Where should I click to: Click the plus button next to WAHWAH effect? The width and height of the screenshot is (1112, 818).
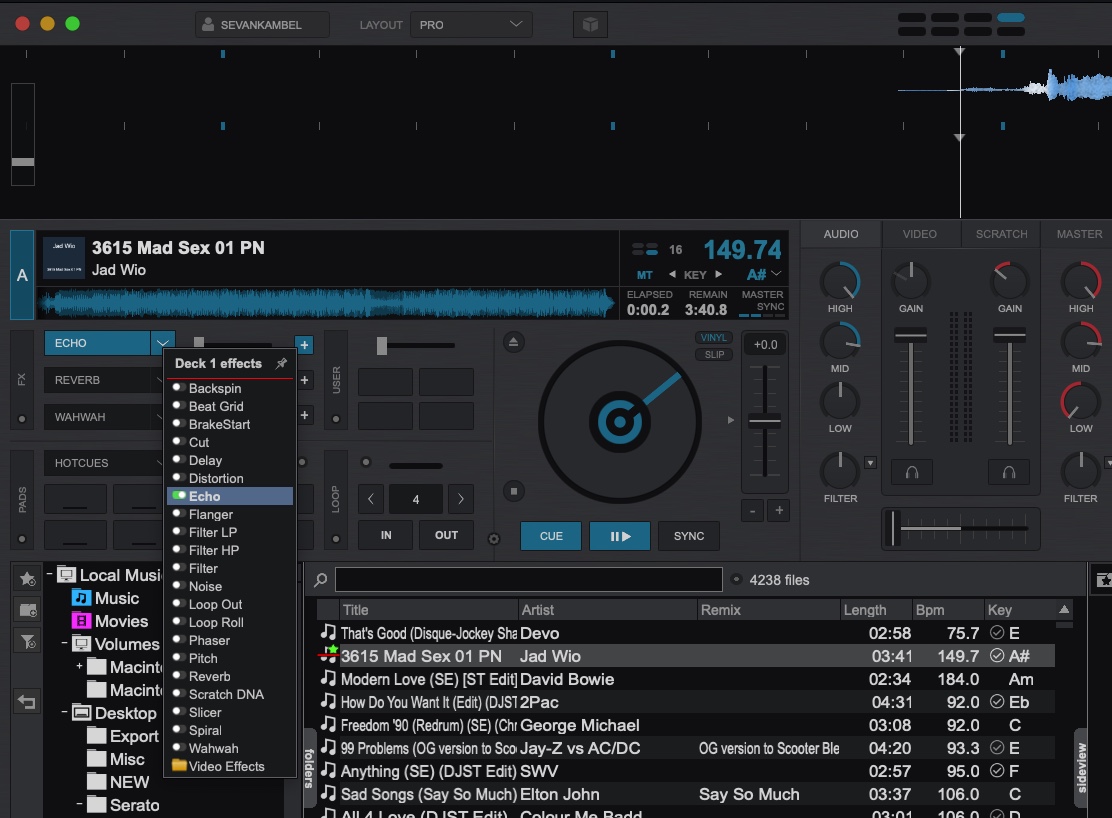[x=304, y=415]
